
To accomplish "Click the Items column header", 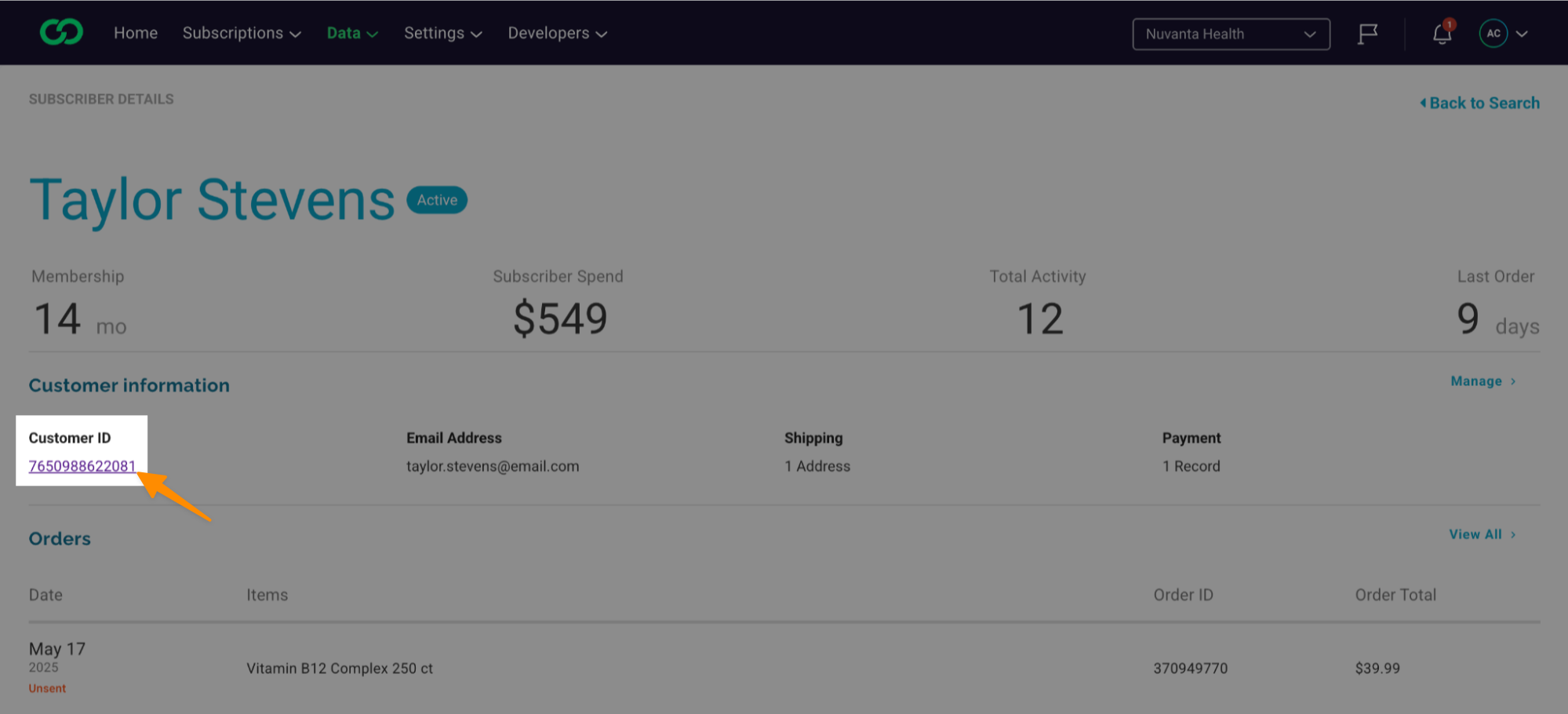I will tap(267, 595).
